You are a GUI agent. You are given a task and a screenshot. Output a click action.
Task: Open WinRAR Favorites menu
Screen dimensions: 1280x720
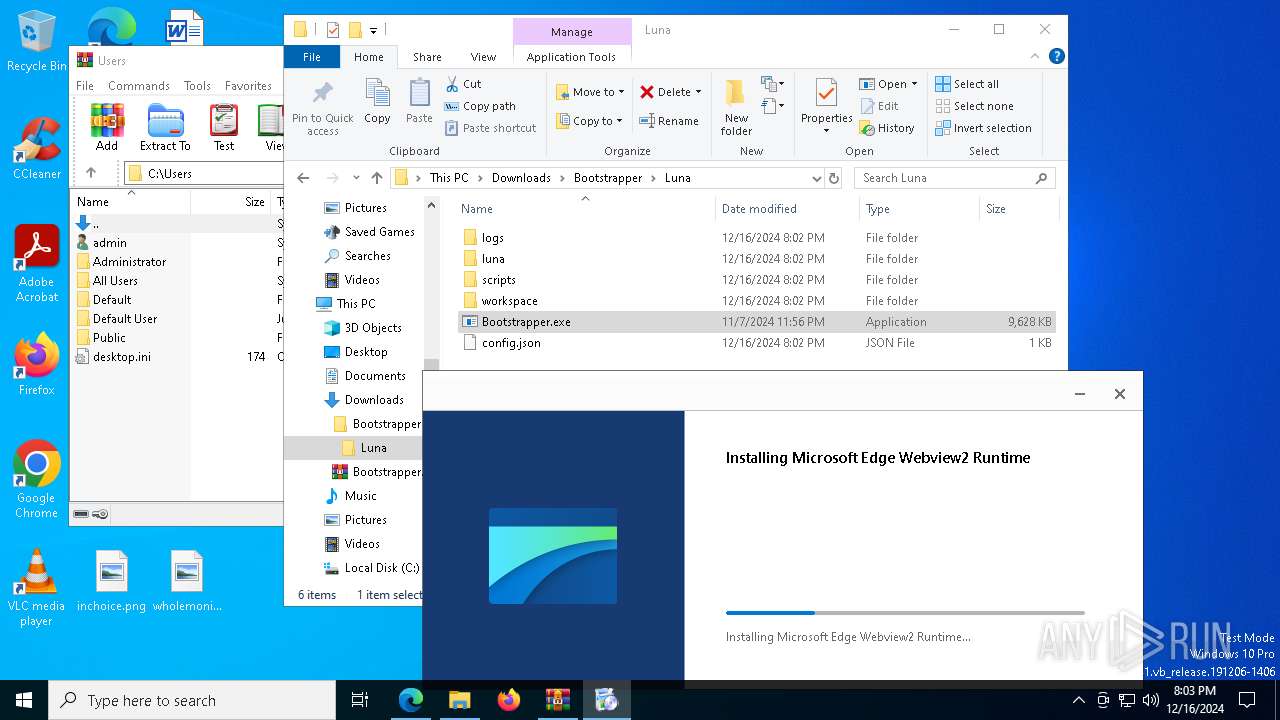click(x=248, y=86)
